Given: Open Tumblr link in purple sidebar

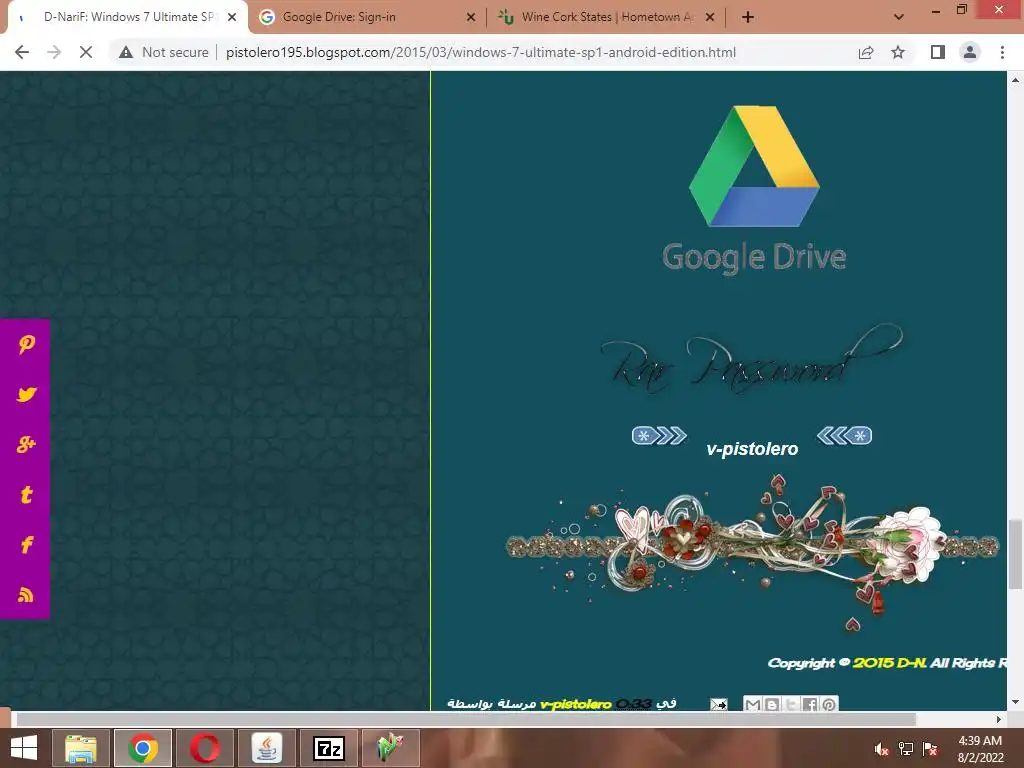Looking at the screenshot, I should pyautogui.click(x=26, y=494).
